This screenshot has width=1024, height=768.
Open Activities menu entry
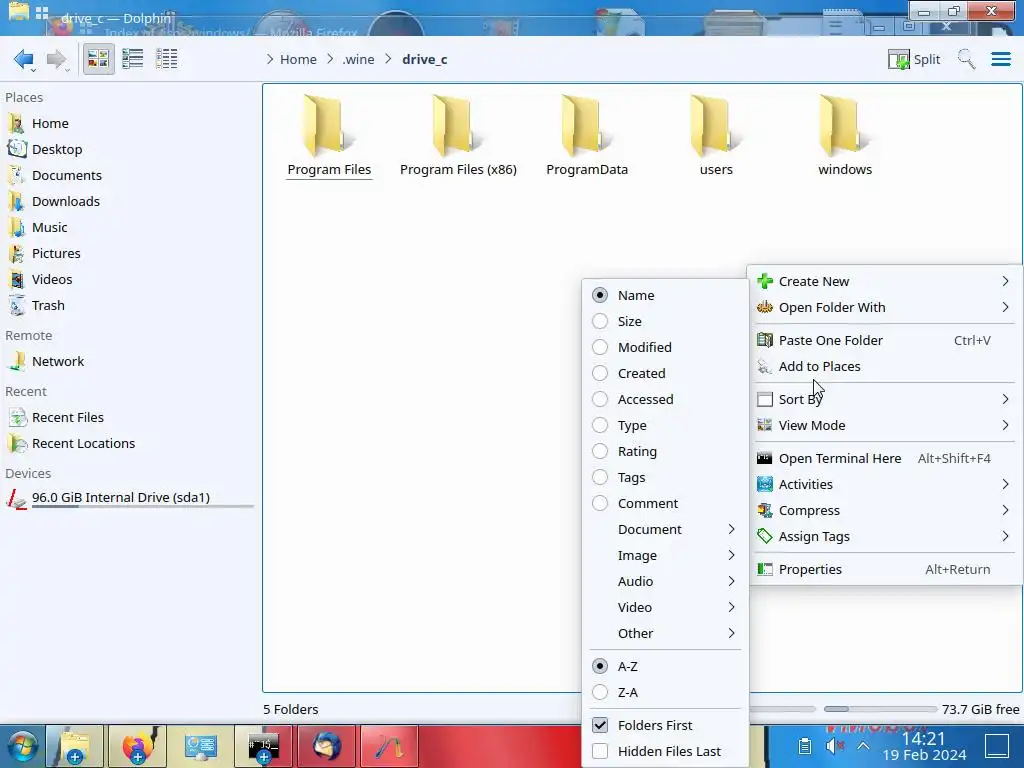click(884, 485)
